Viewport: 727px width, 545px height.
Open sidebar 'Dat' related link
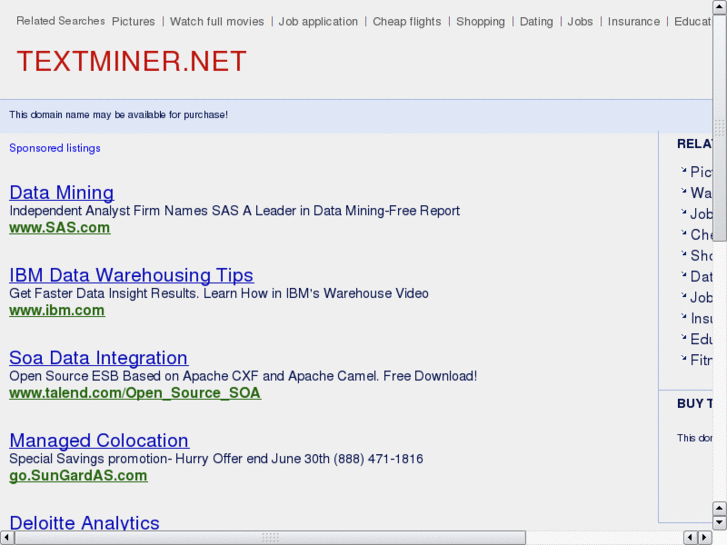[x=701, y=276]
